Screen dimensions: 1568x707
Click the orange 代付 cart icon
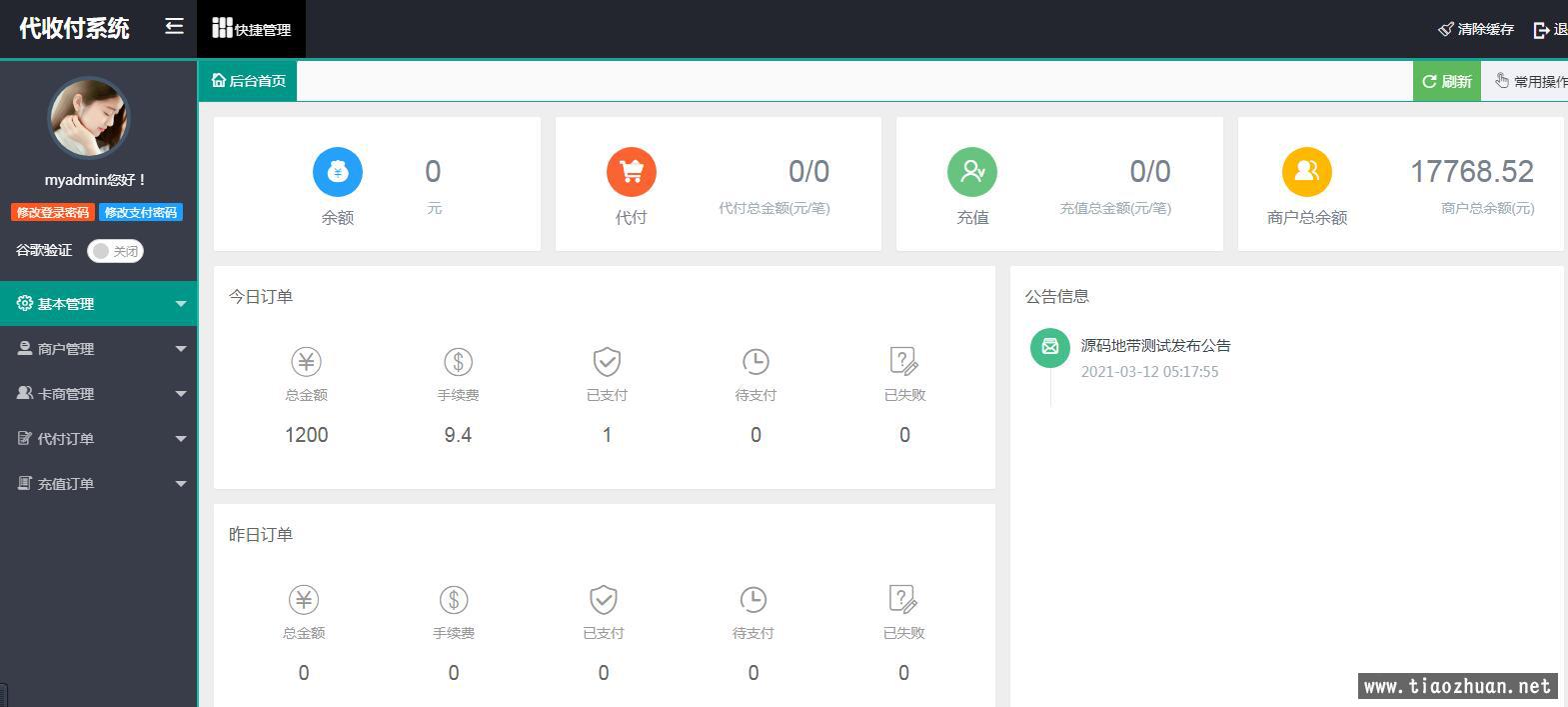tap(632, 172)
